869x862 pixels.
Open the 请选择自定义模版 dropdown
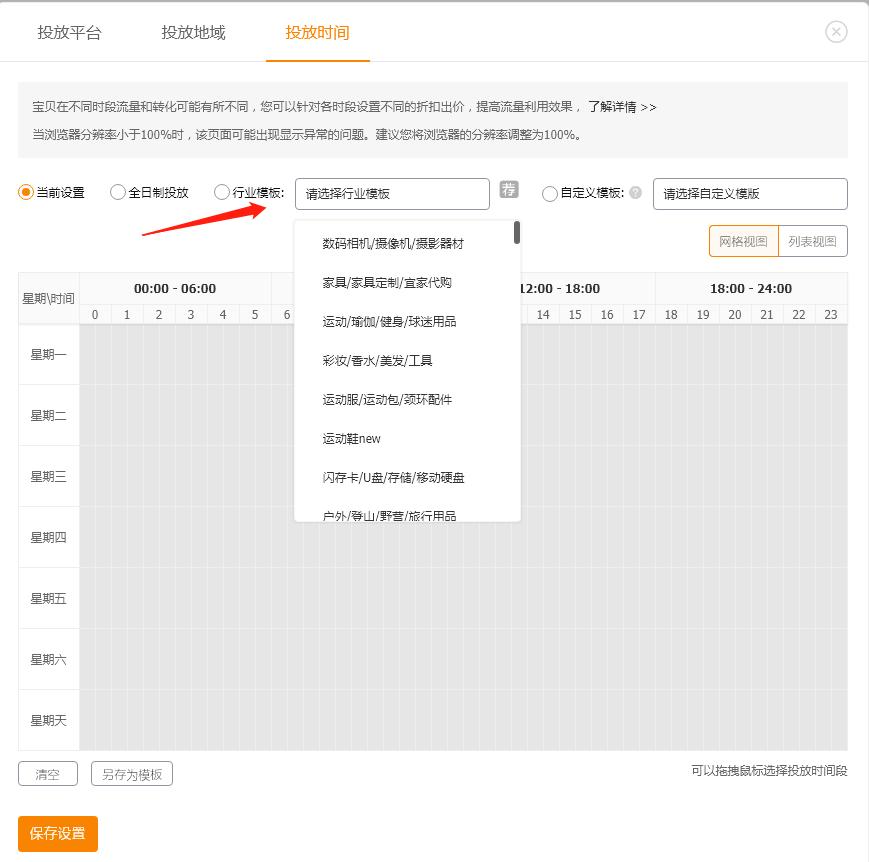pos(749,193)
